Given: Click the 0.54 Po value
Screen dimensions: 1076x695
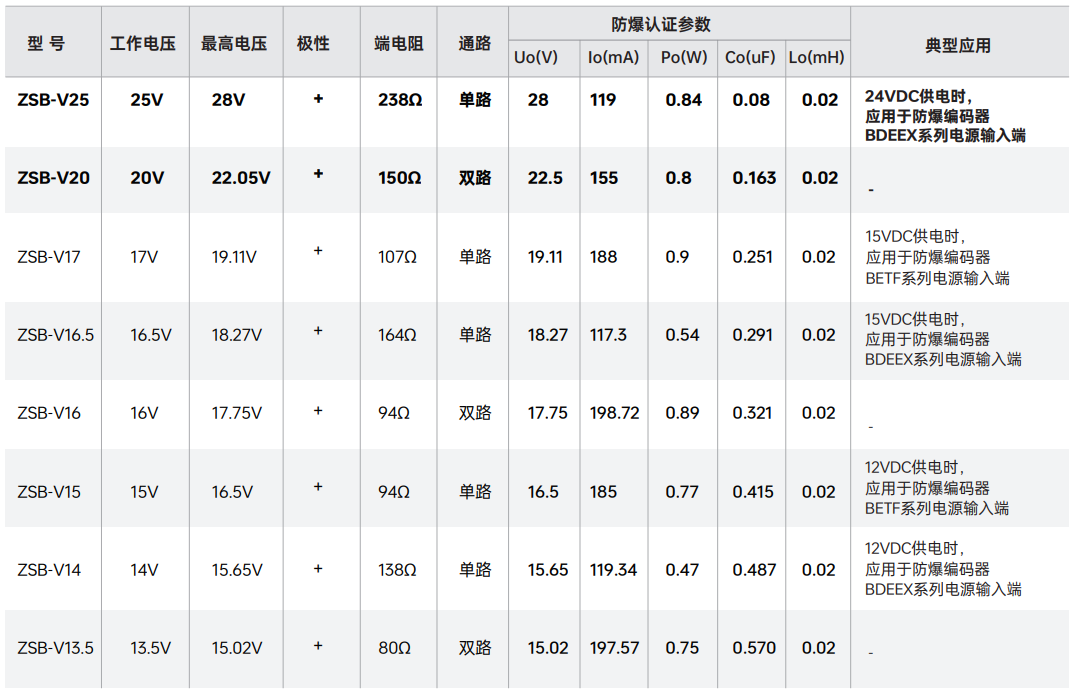Looking at the screenshot, I should (682, 335).
